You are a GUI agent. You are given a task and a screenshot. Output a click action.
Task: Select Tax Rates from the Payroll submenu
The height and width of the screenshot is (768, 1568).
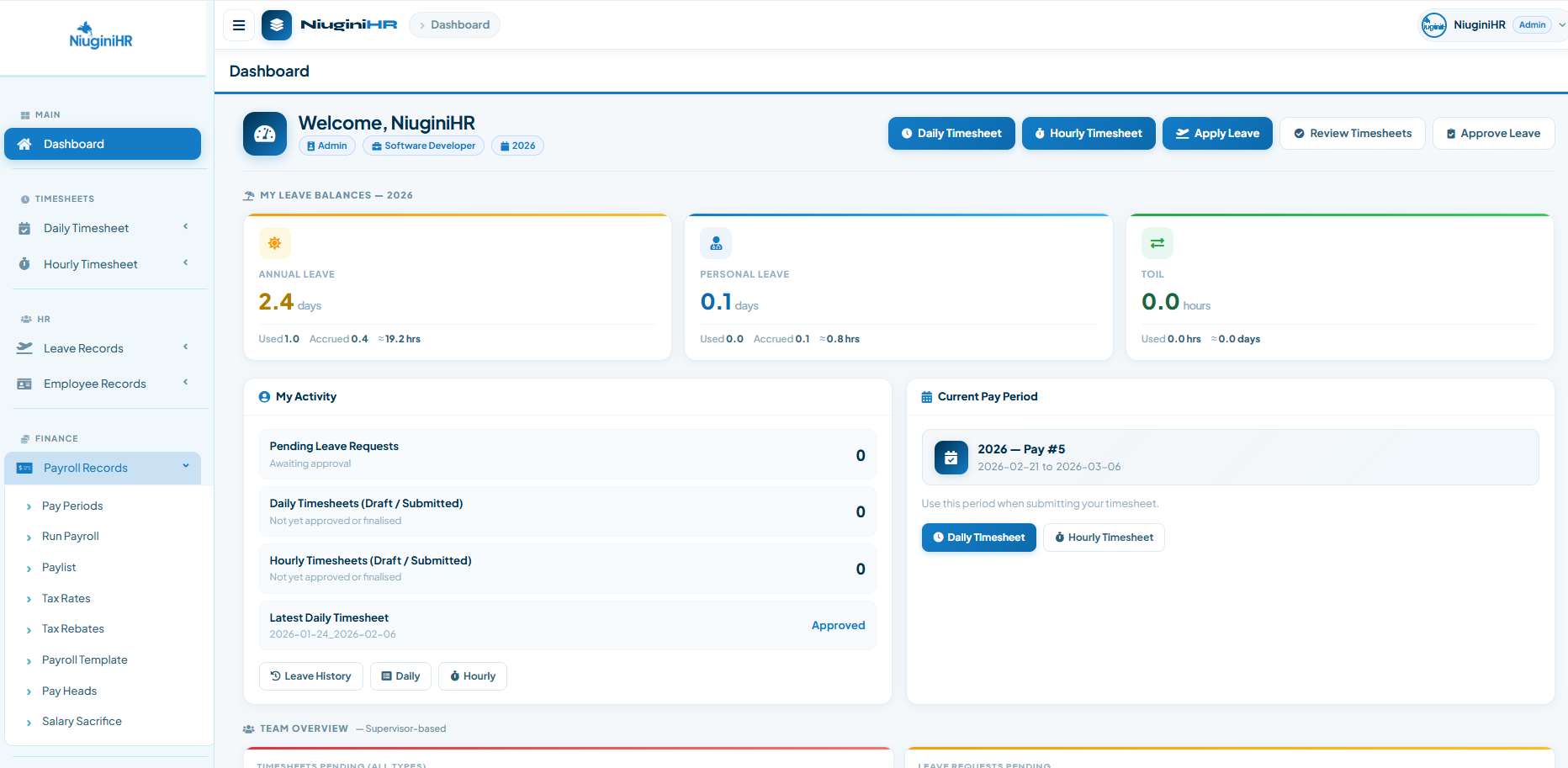click(x=66, y=598)
